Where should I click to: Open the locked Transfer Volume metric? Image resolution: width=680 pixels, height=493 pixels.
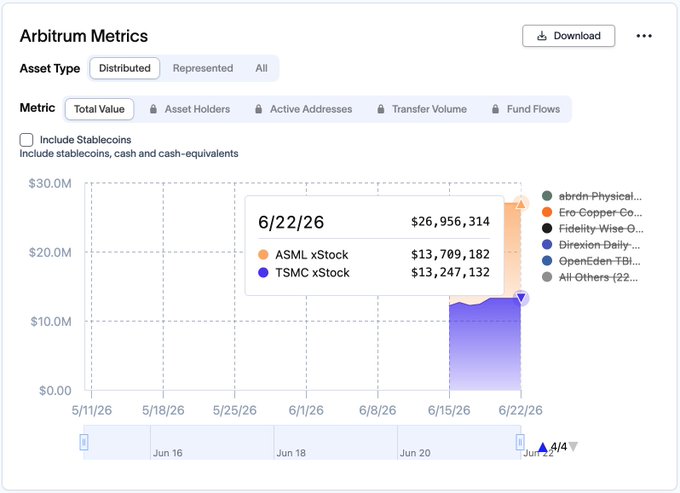422,109
